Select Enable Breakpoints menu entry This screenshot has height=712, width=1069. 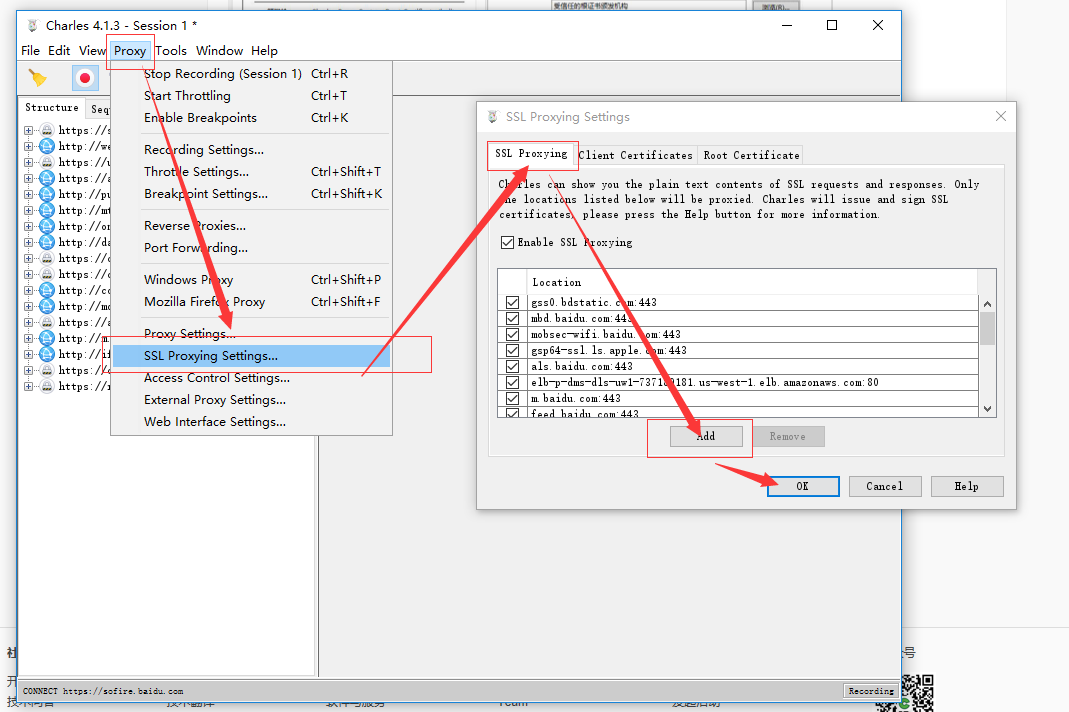251,117
